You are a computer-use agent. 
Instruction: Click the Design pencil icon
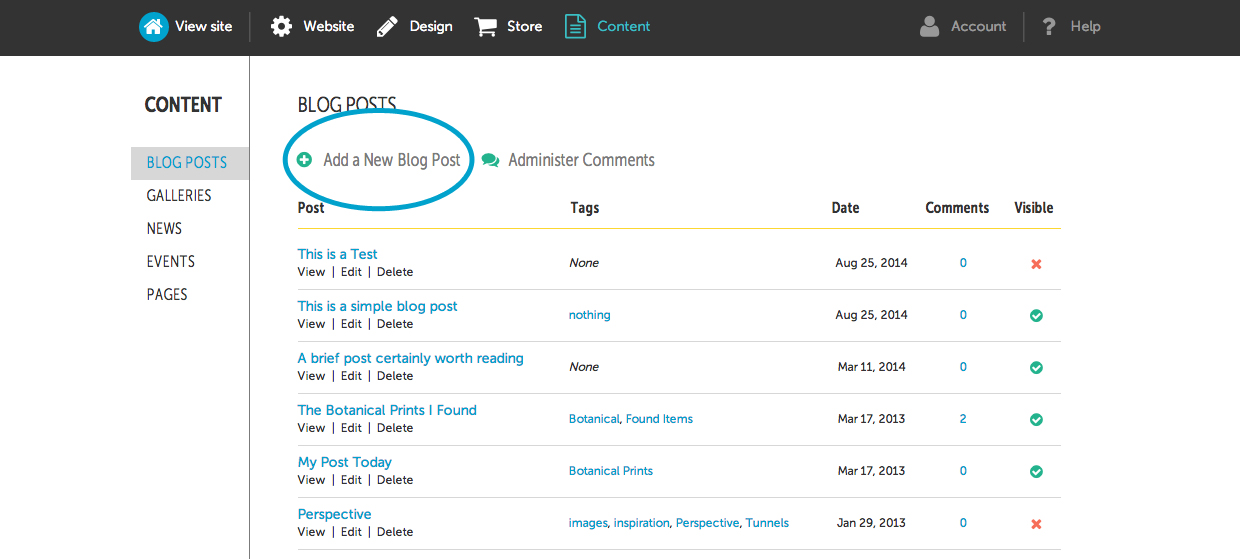click(x=387, y=27)
